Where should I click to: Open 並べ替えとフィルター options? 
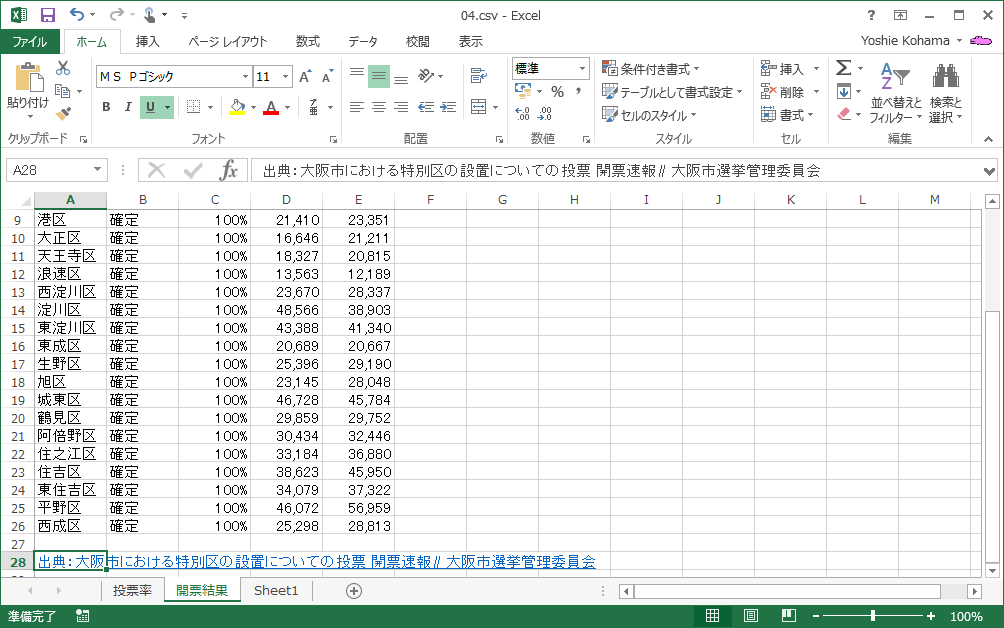pos(896,93)
